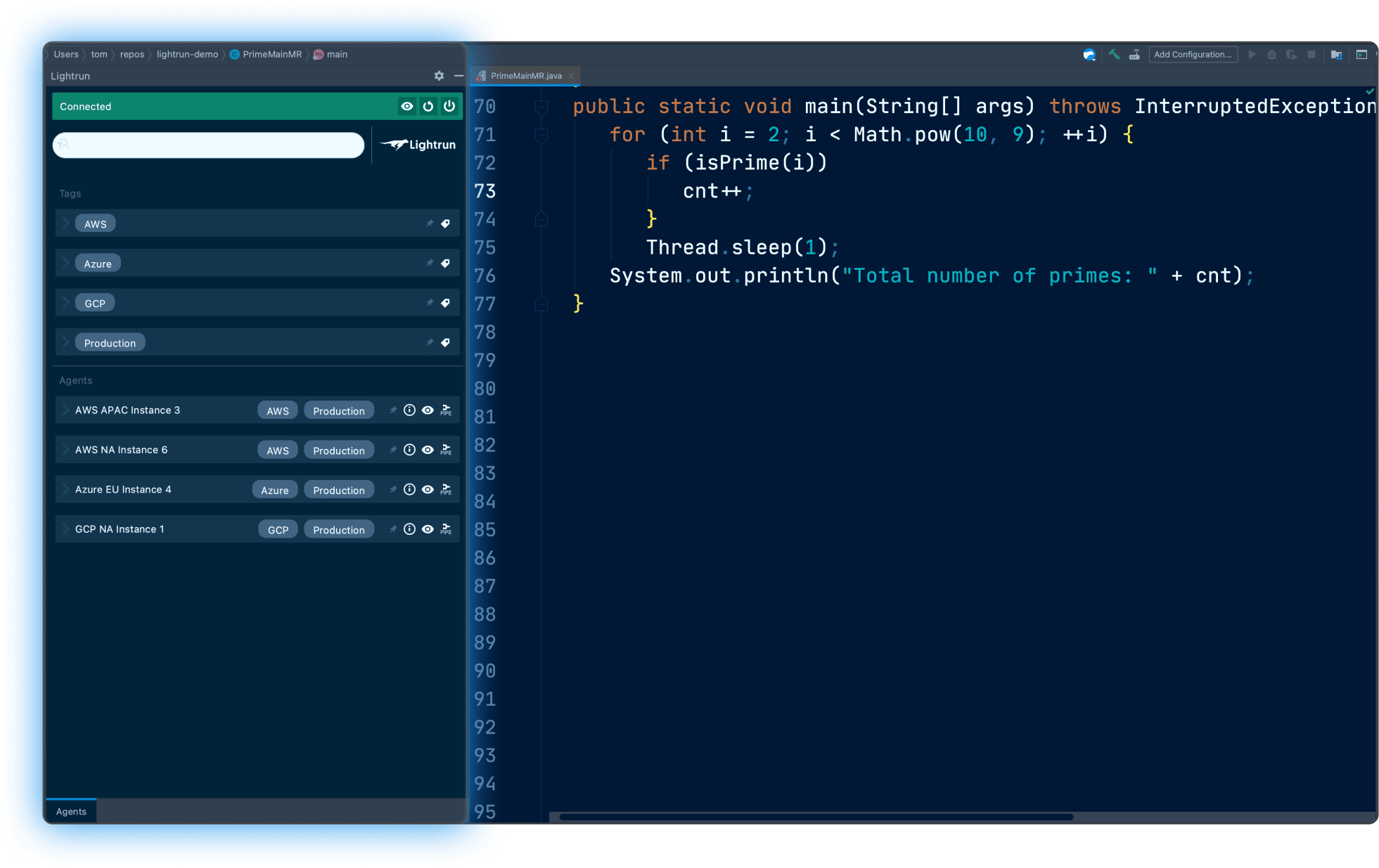Click the pipe icon for GCP NA Instance 1
The height and width of the screenshot is (868, 1379).
click(x=446, y=529)
